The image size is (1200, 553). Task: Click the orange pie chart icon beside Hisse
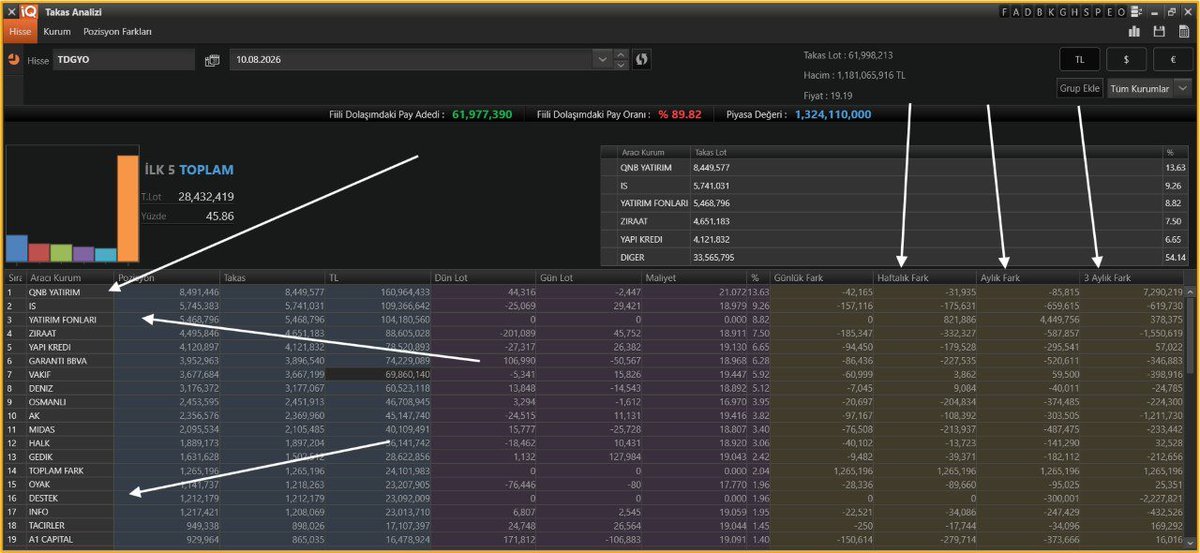point(14,60)
